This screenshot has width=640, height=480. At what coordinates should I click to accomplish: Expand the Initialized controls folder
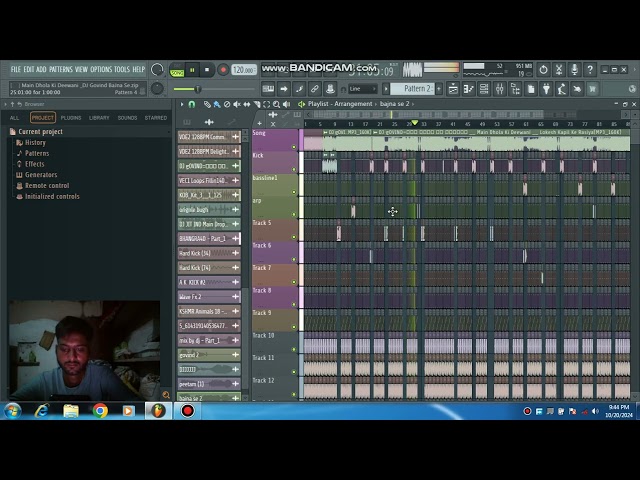(48, 196)
